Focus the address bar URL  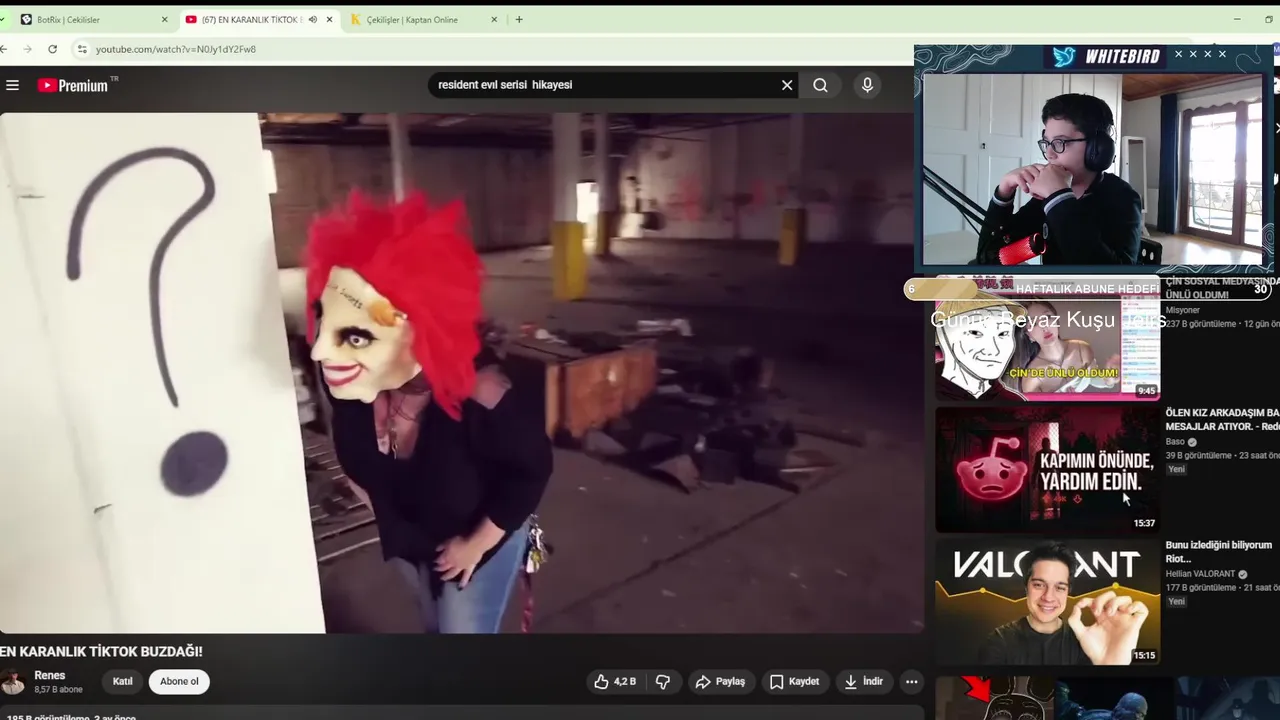[176, 49]
